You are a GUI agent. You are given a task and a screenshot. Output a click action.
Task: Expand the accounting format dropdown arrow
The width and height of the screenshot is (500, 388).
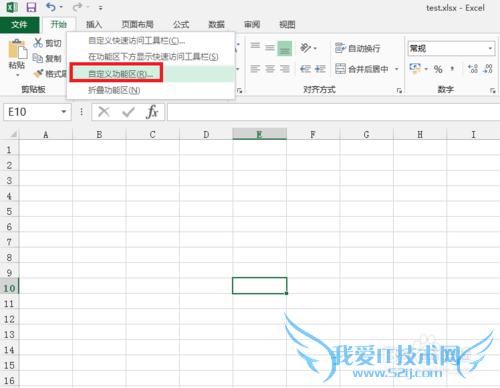(x=426, y=69)
